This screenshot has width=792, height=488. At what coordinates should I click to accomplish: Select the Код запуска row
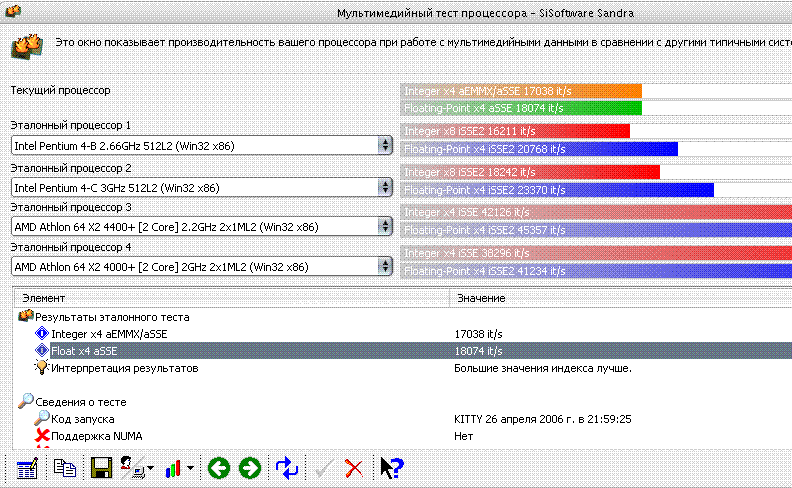click(403, 419)
